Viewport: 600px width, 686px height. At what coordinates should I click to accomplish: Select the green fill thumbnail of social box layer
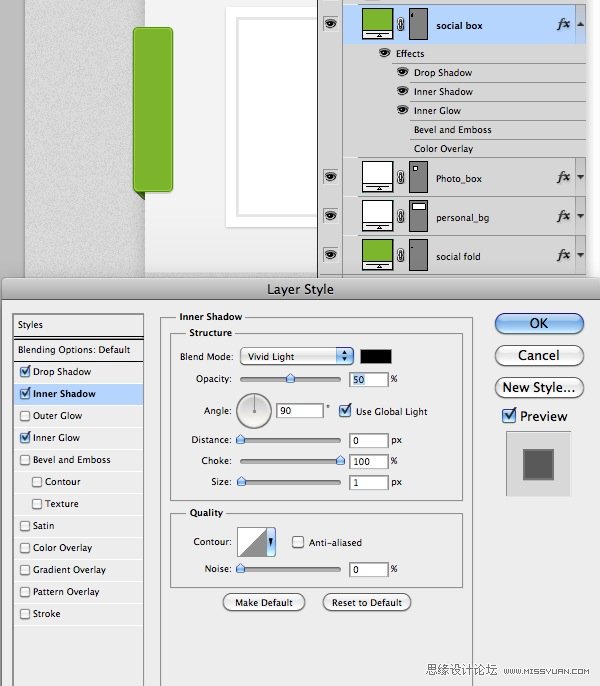coord(377,24)
